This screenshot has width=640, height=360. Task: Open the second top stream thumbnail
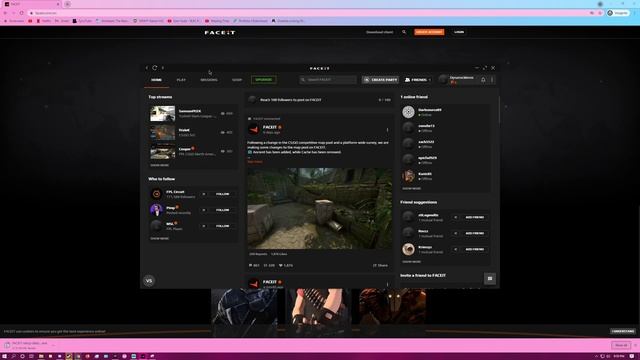coord(162,133)
